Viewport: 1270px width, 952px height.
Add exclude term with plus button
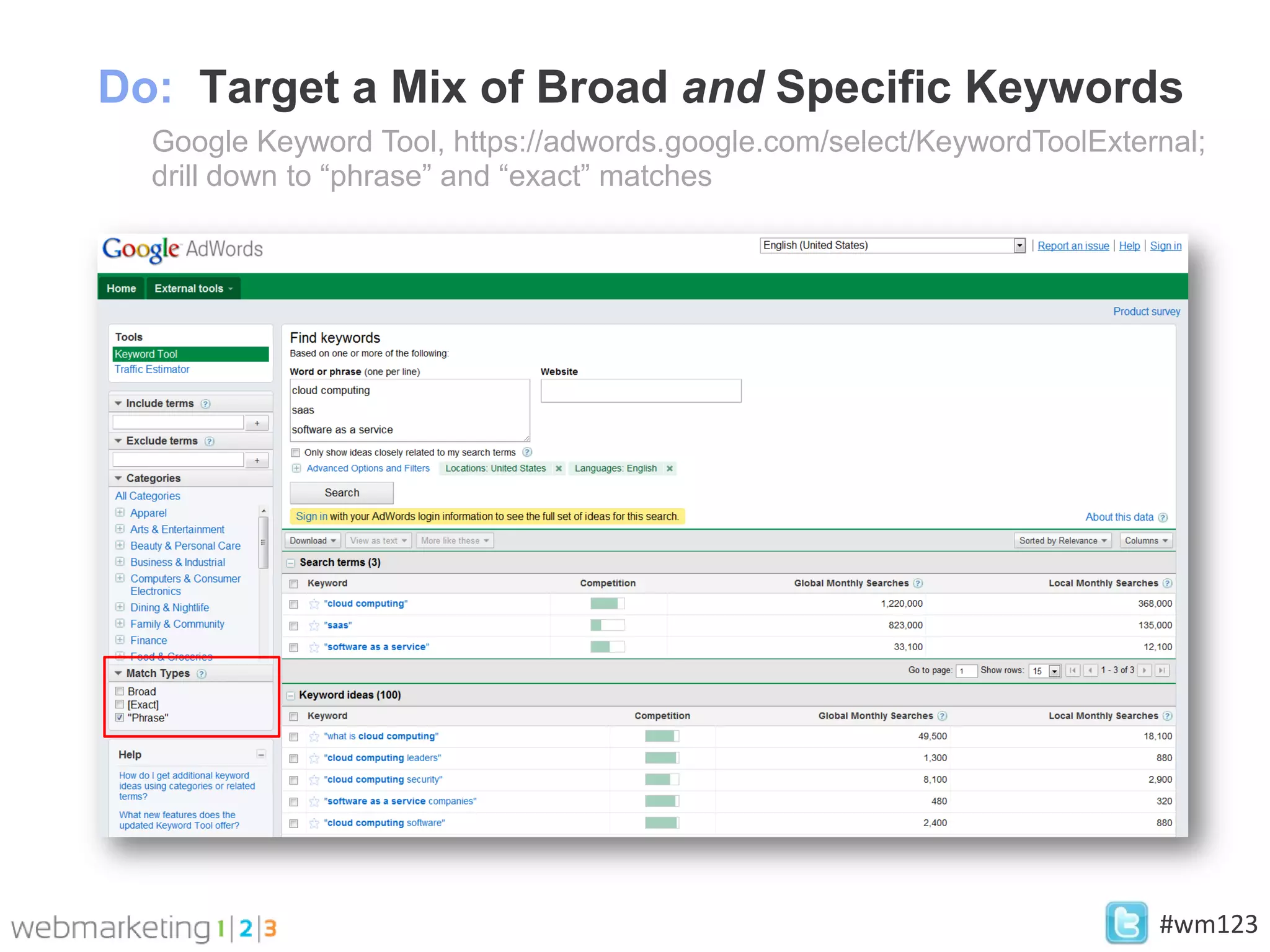point(257,461)
